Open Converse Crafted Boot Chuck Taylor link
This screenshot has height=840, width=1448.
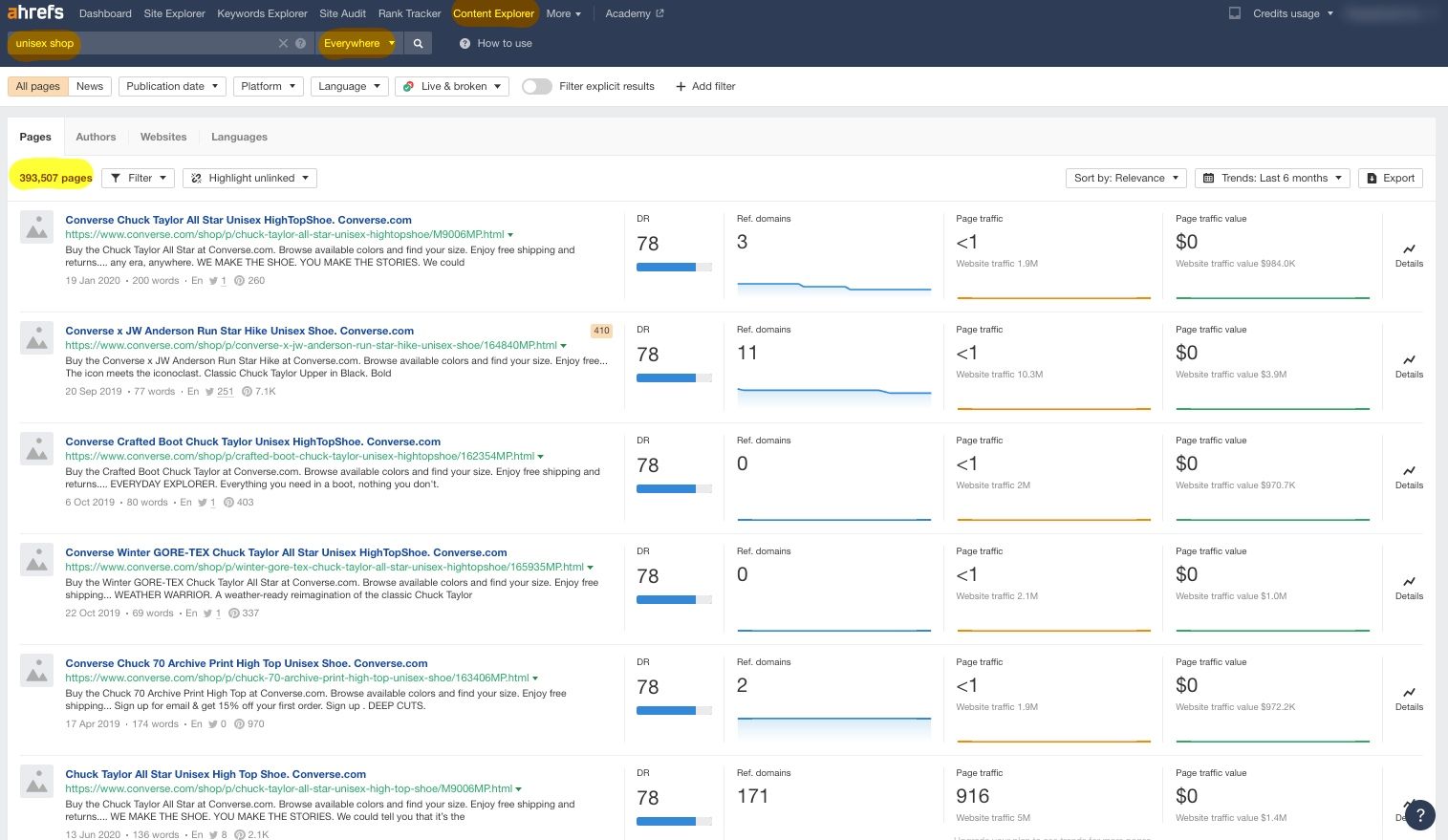tap(252, 442)
